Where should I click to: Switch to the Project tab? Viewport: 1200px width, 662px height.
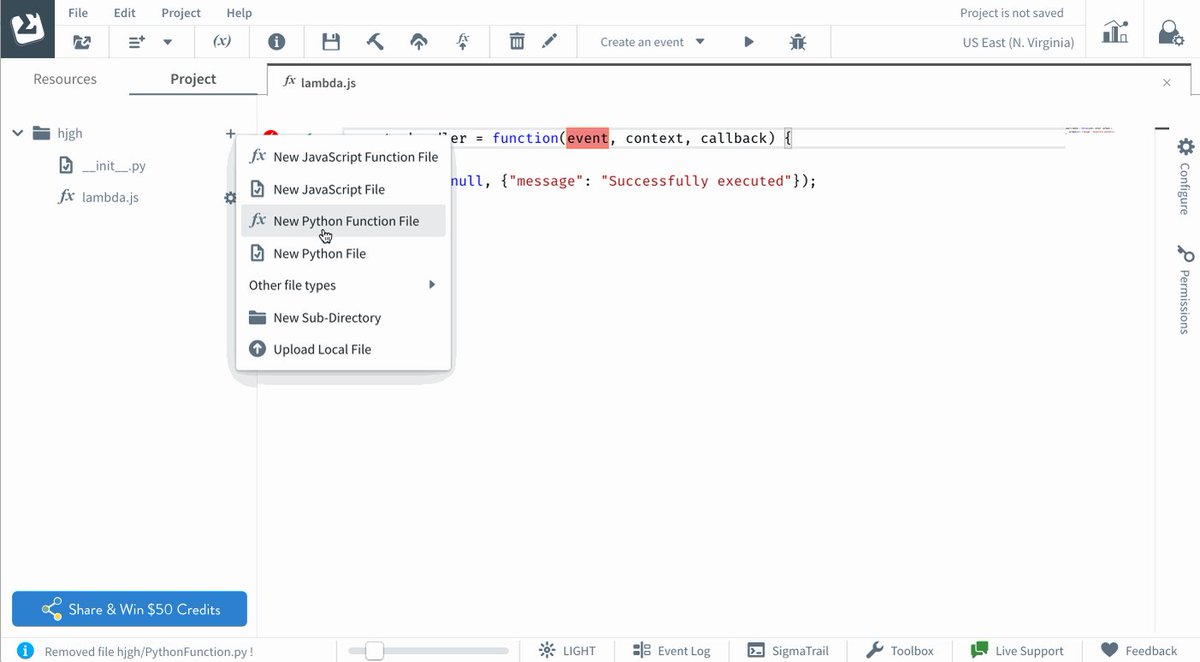[193, 79]
